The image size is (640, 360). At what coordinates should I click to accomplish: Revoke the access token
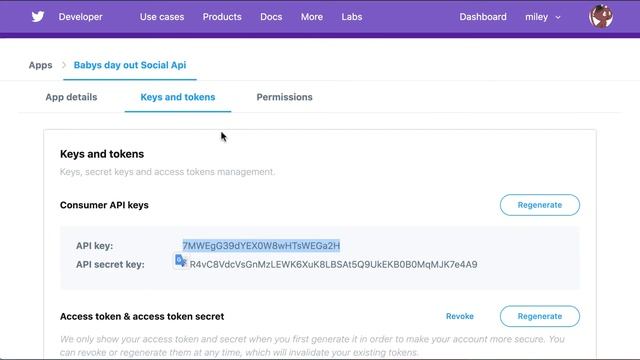[460, 316]
